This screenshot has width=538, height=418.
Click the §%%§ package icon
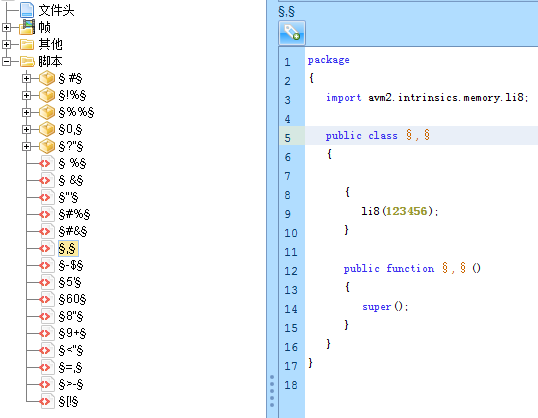47,112
